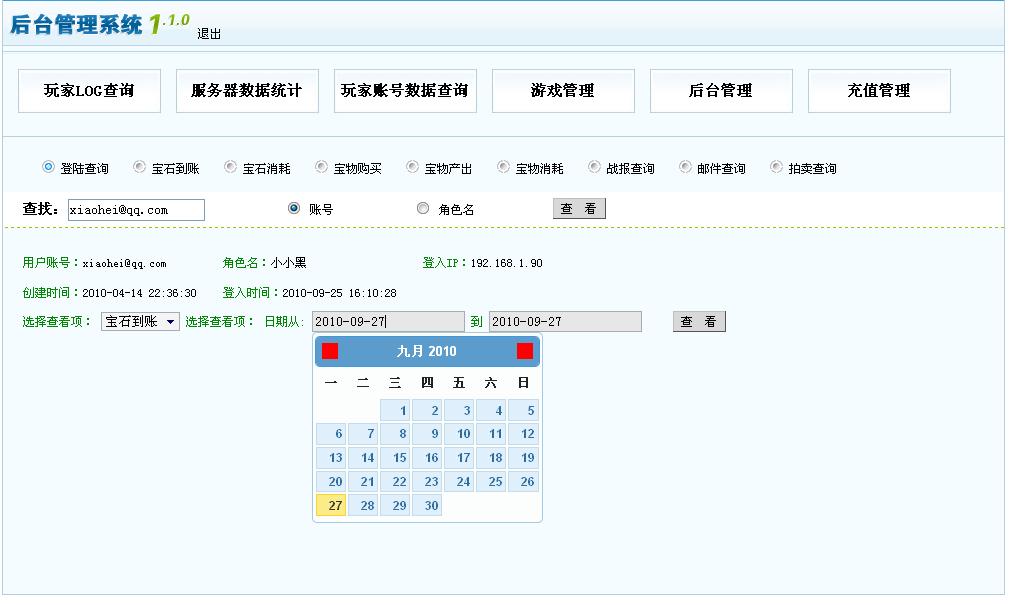Select the 邮件查询 option
The height and width of the screenshot is (605, 1014).
(684, 166)
